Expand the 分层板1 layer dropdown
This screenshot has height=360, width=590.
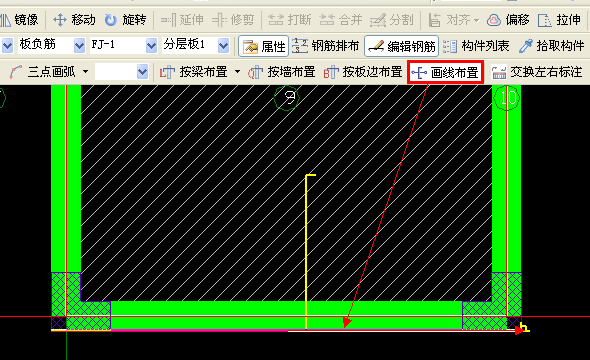click(224, 46)
